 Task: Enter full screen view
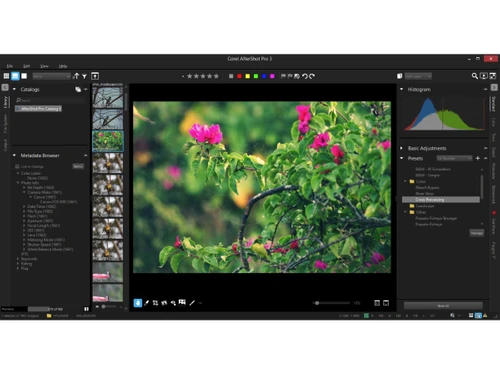(492, 76)
